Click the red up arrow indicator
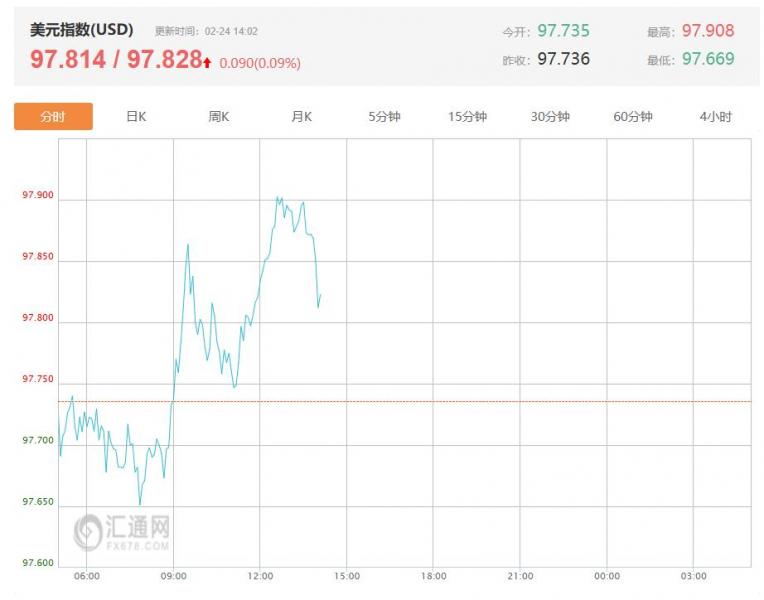 (x=207, y=62)
